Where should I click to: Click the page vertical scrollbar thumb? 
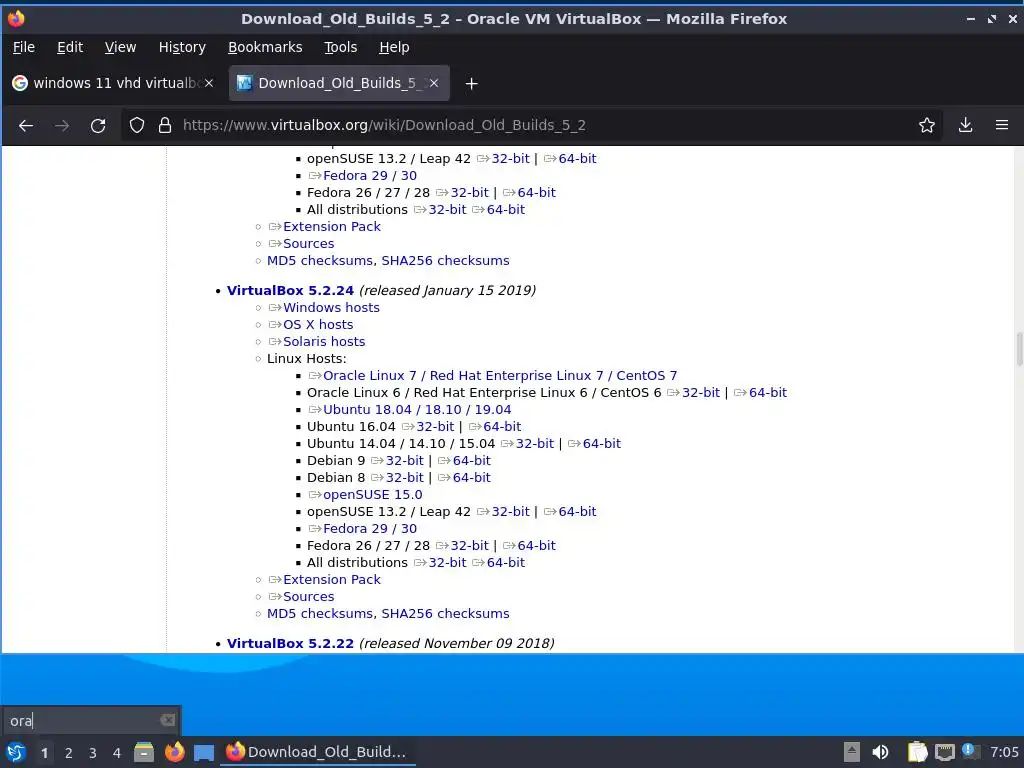(1019, 349)
